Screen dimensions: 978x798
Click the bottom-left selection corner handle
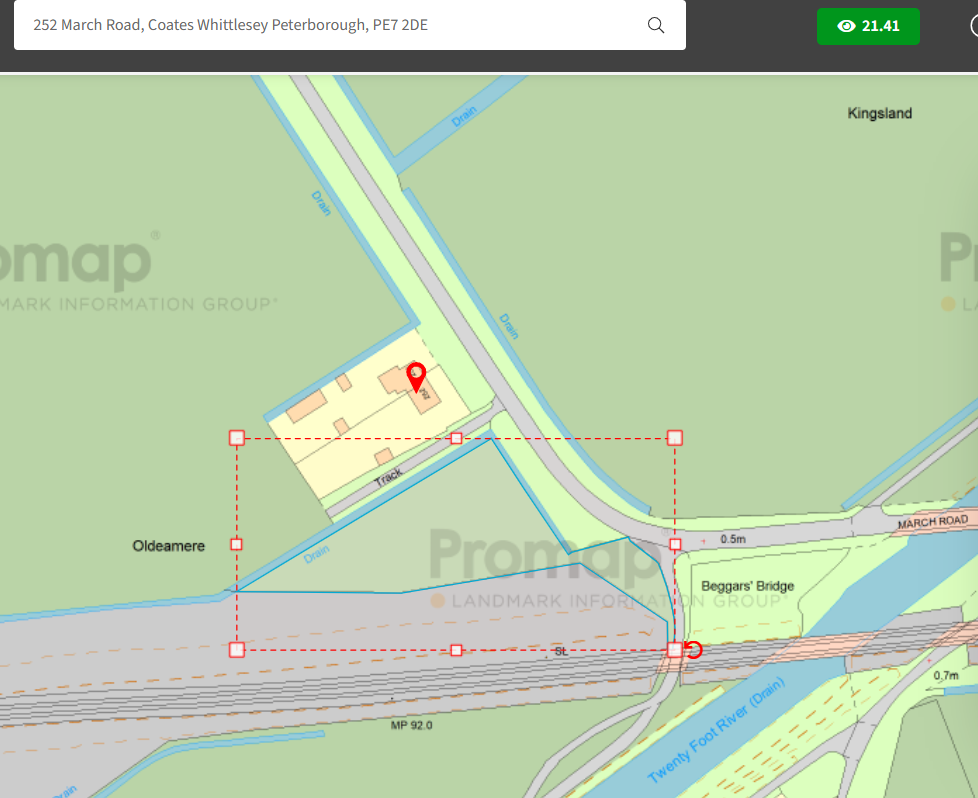(236, 650)
